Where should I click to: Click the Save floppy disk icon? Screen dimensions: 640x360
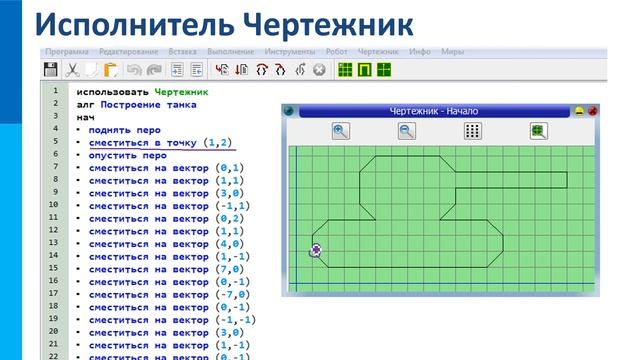pyautogui.click(x=51, y=70)
